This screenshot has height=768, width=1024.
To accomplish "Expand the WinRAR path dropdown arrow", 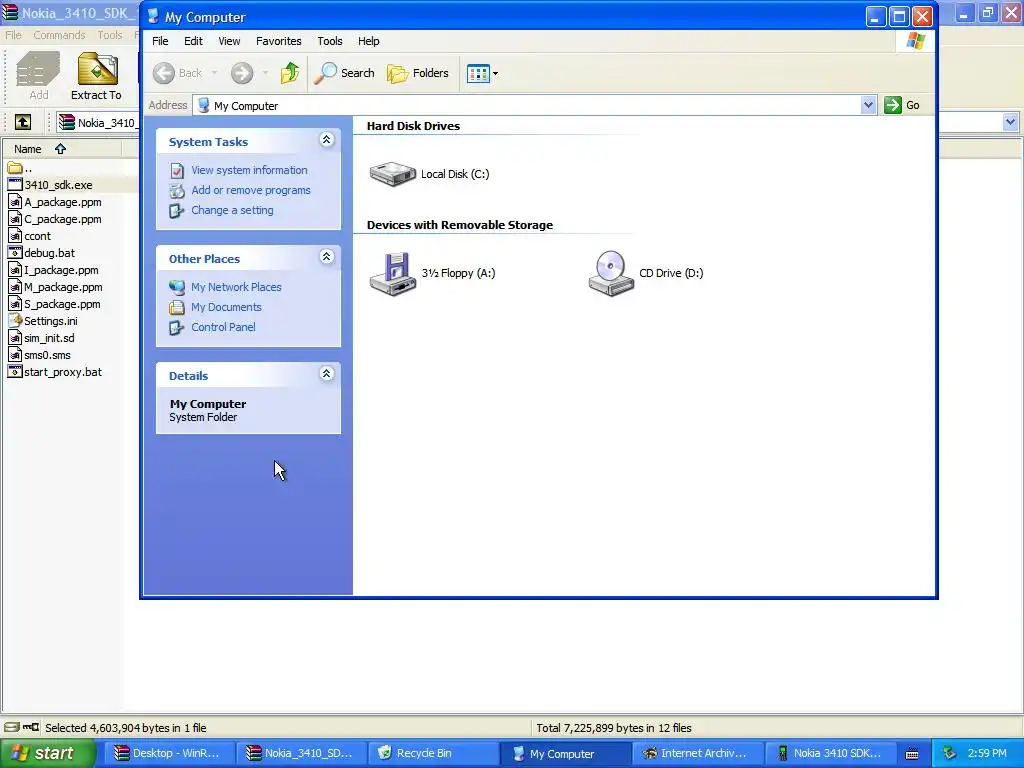I will click(1010, 121).
